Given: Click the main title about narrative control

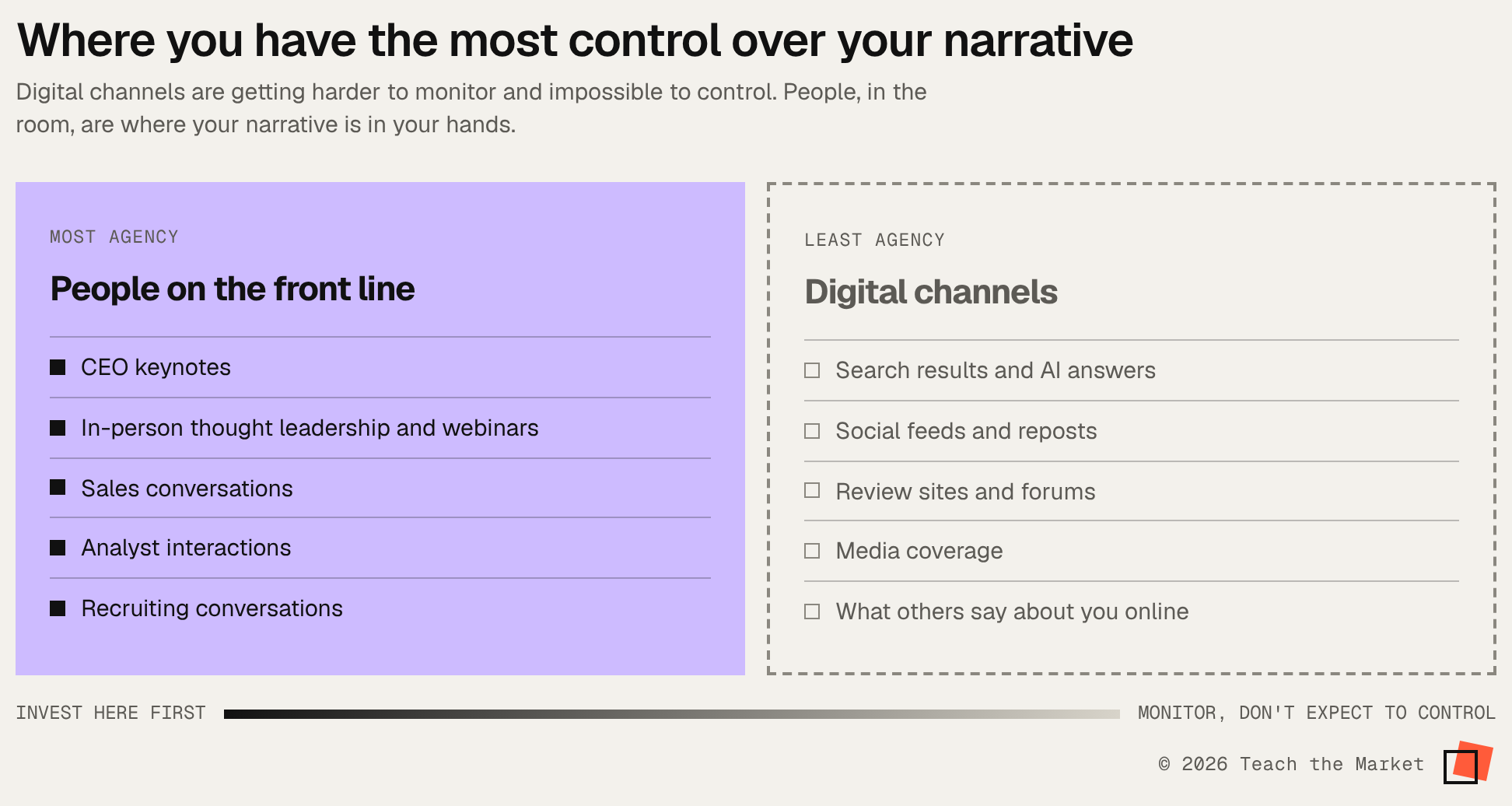Looking at the screenshot, I should coord(575,40).
